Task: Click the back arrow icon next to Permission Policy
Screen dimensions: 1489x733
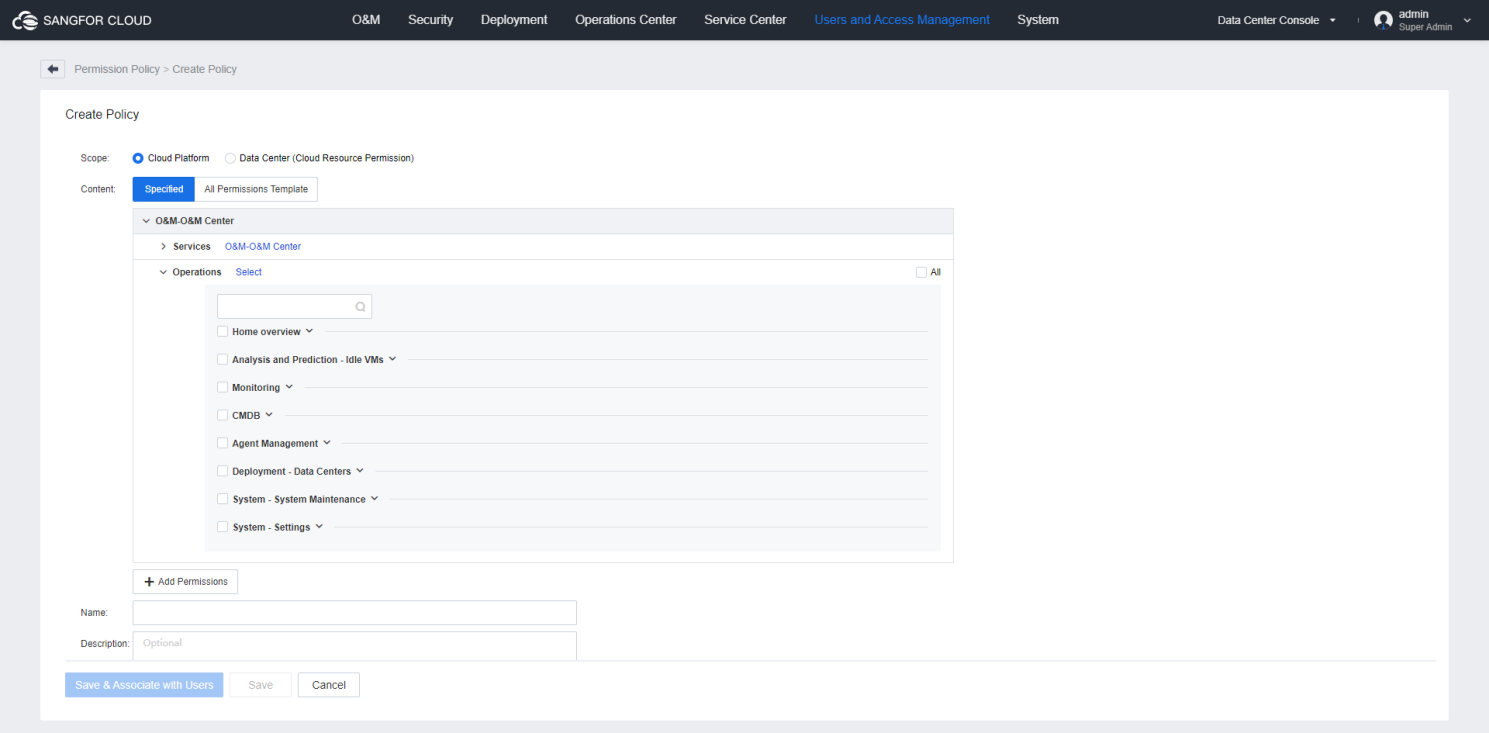Action: point(52,69)
